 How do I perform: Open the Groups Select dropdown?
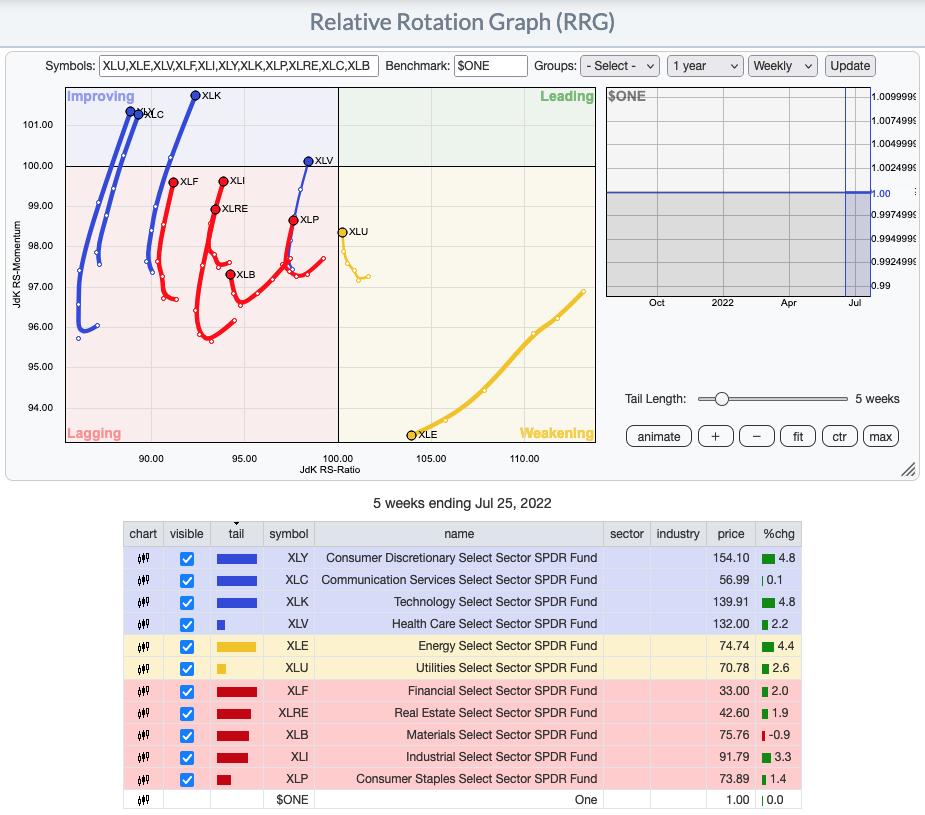(620, 66)
